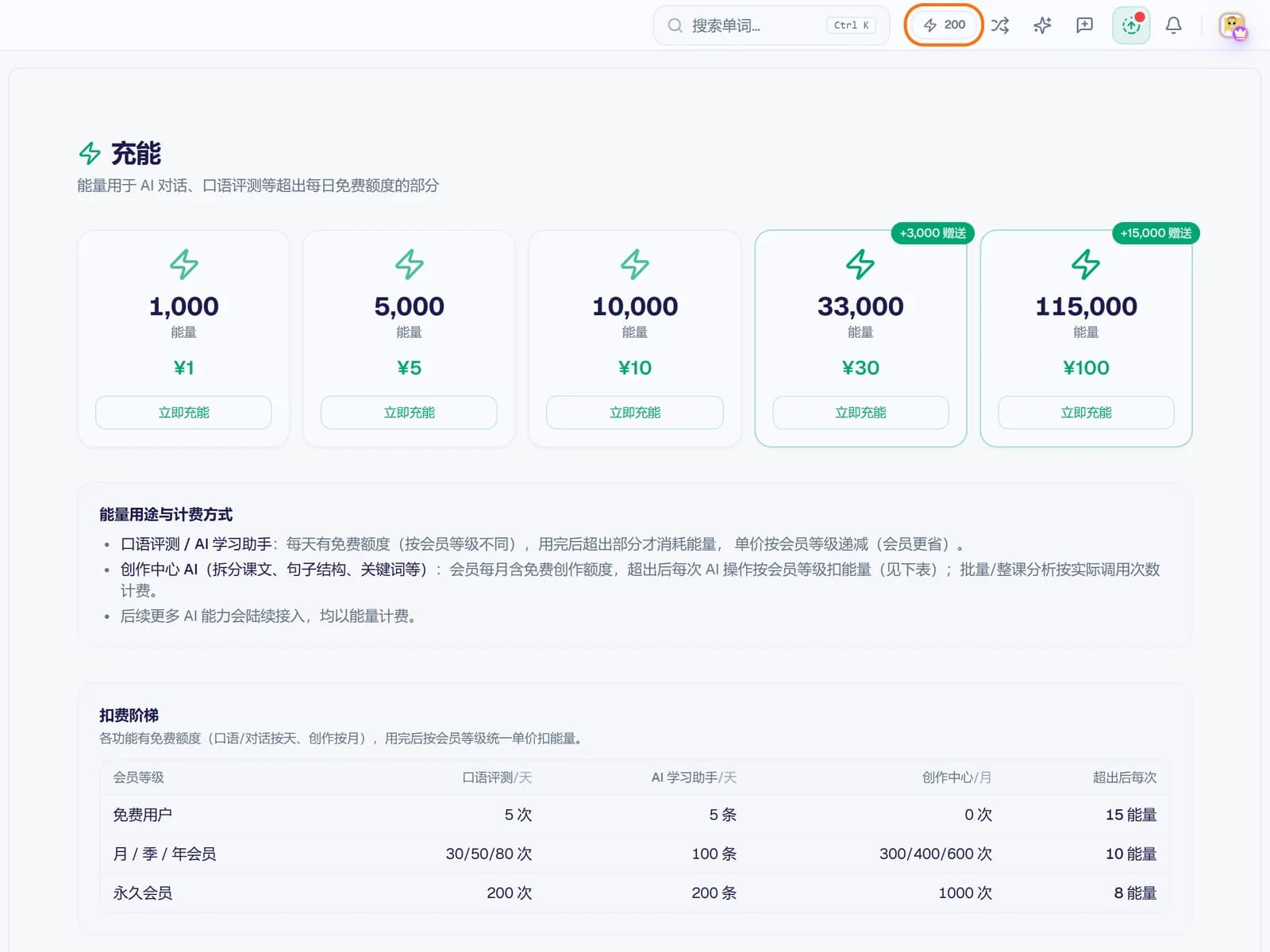Click 立即充能 for the ¥100 pack
Screen dimensions: 1270x952
(x=1086, y=413)
